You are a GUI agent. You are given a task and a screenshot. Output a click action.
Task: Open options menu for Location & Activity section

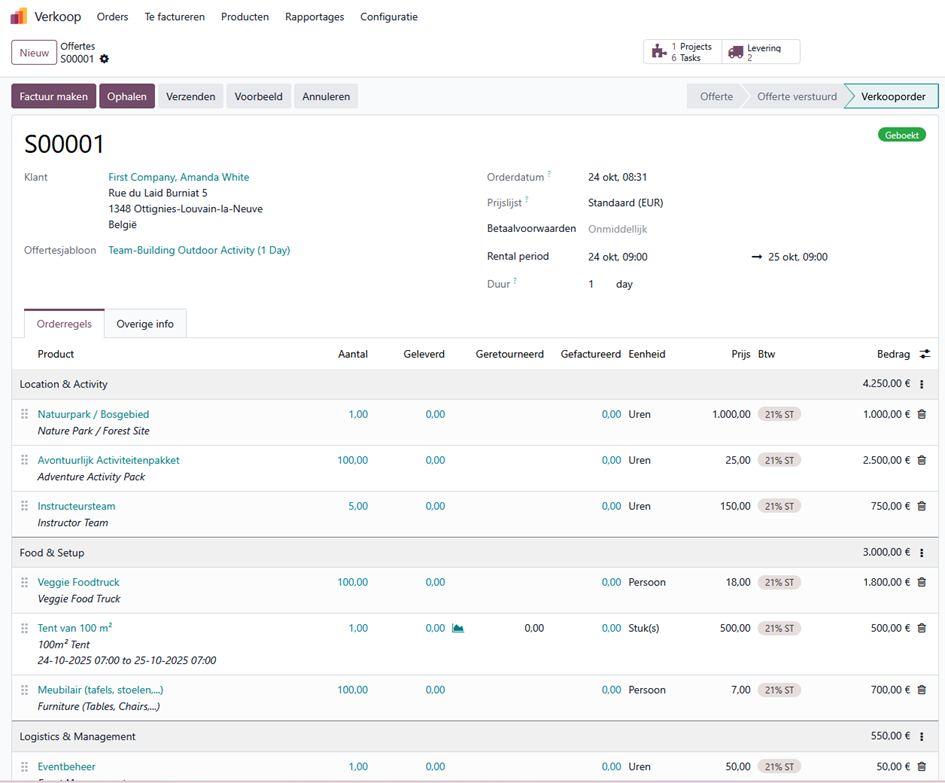(x=921, y=384)
